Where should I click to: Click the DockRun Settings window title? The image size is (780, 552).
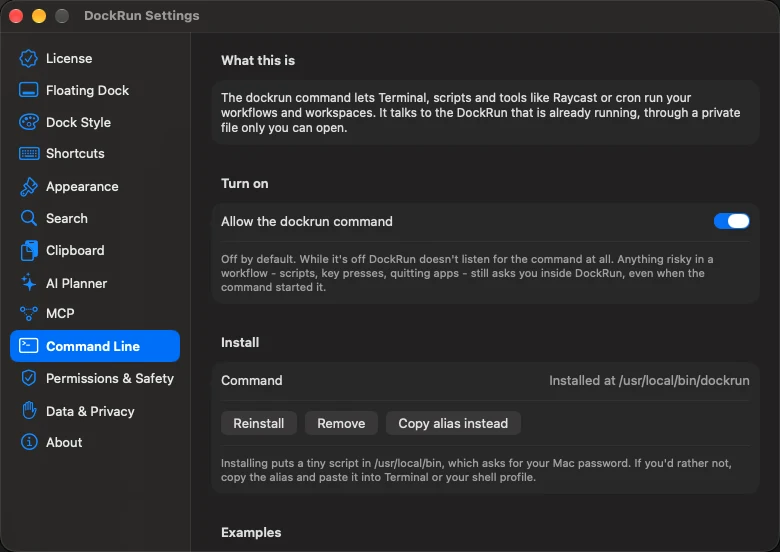(142, 16)
